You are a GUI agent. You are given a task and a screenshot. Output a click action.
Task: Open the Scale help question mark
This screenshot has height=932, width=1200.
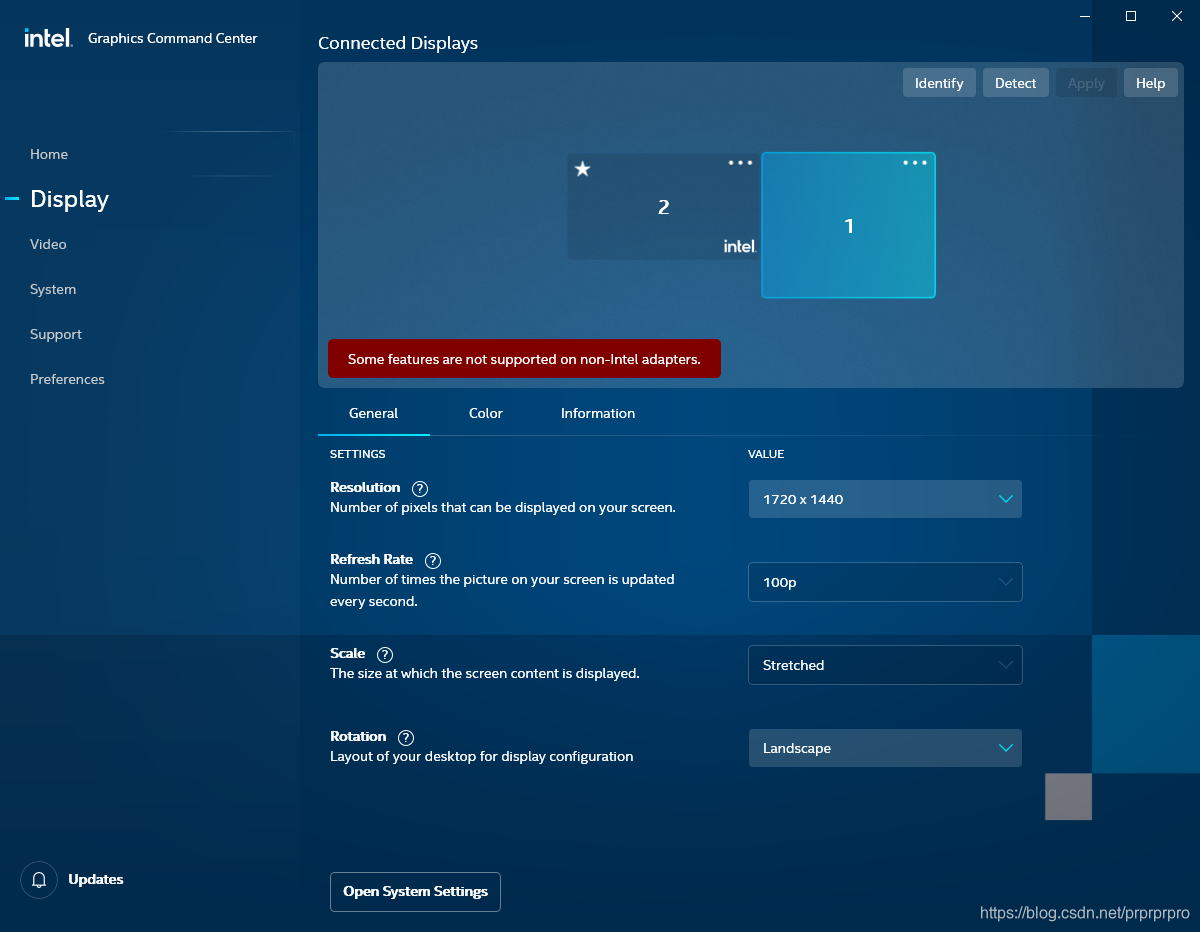tap(385, 655)
